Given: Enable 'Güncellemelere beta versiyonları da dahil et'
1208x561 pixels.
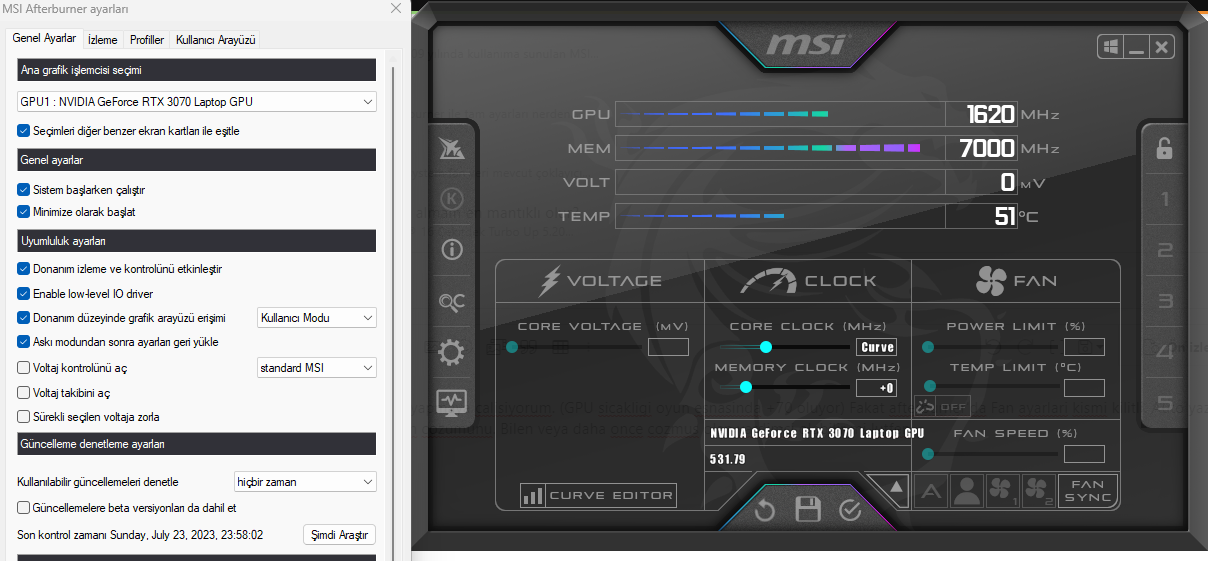Looking at the screenshot, I should click(x=24, y=508).
